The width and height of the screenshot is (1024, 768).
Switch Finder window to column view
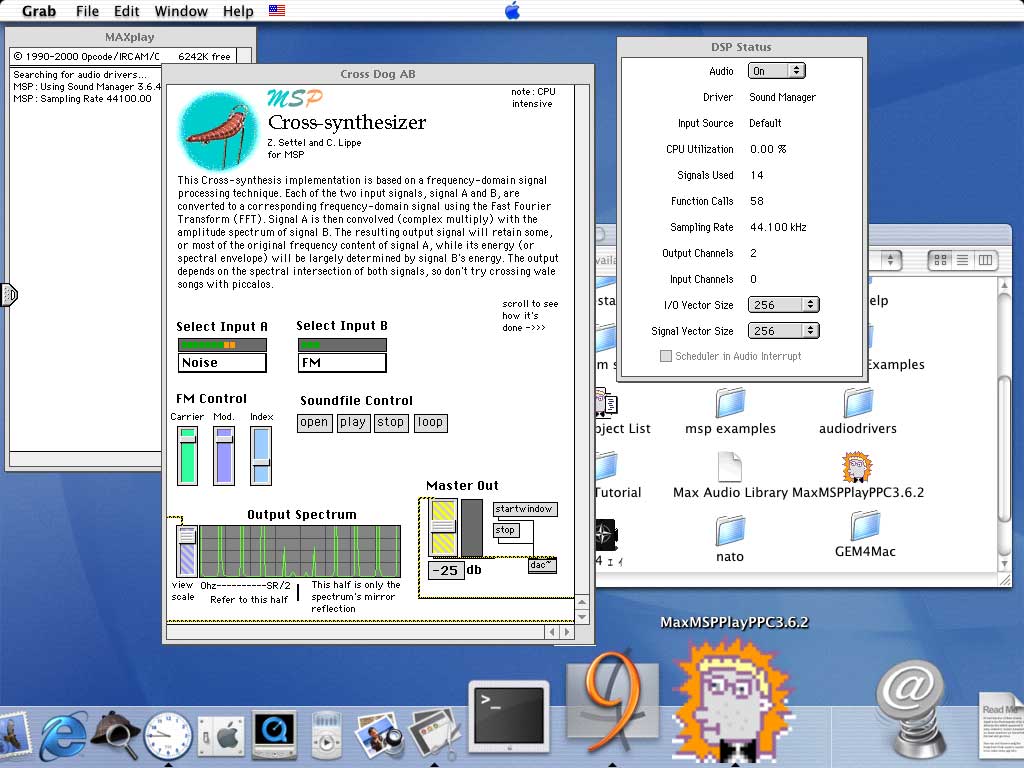click(985, 260)
